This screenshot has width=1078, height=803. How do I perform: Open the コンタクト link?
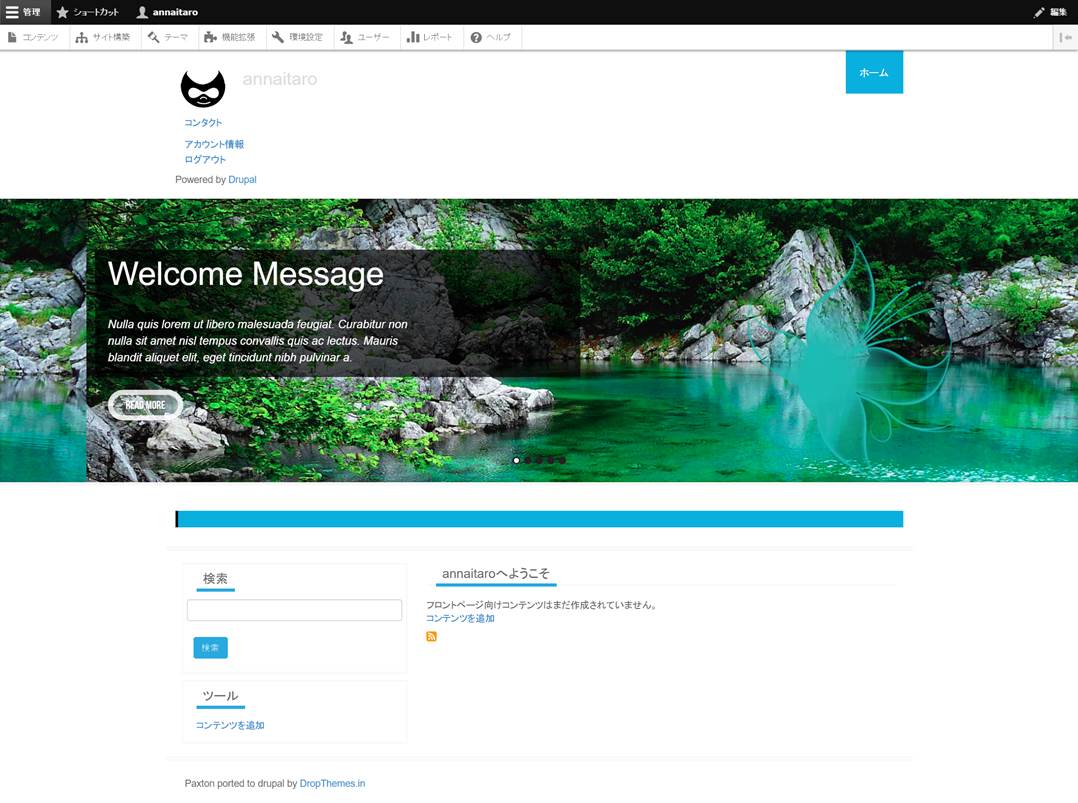203,122
